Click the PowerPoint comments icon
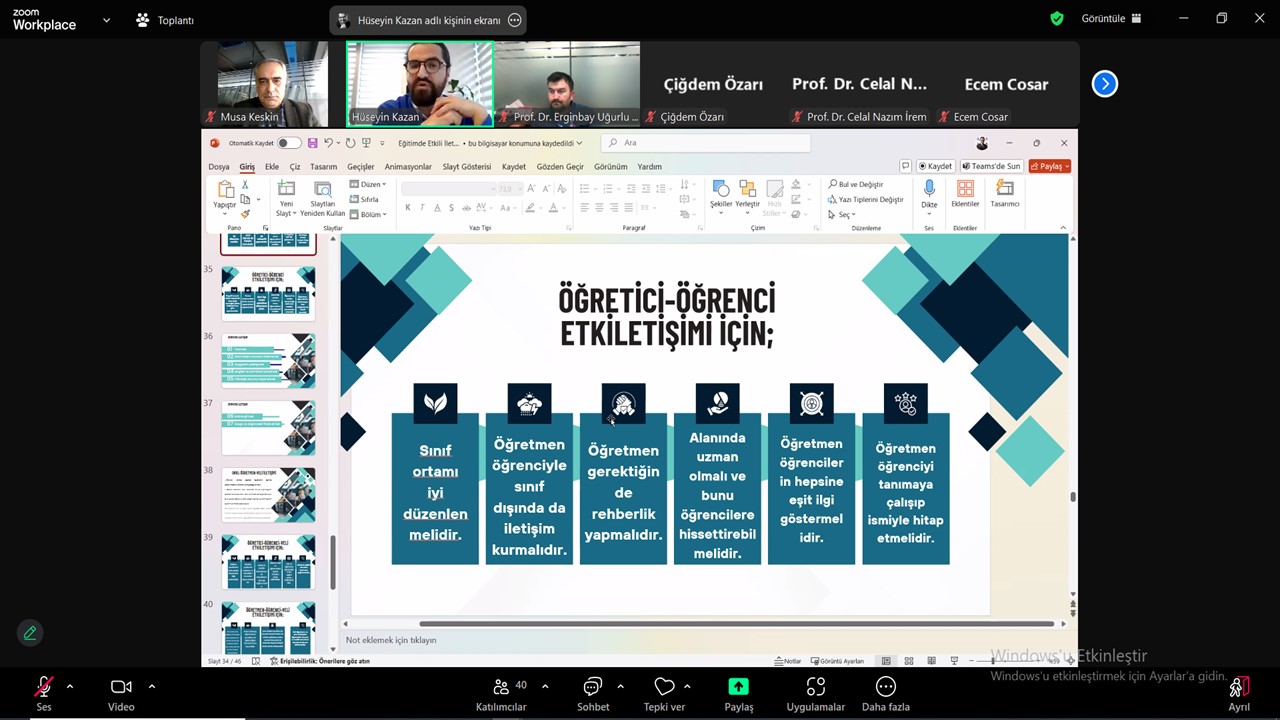 [905, 166]
